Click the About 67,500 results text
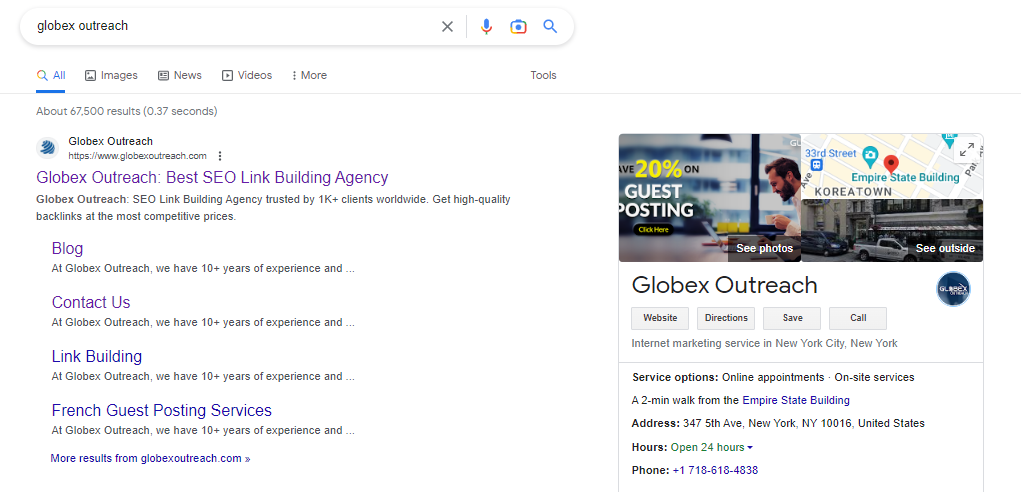1021x492 pixels. (126, 111)
